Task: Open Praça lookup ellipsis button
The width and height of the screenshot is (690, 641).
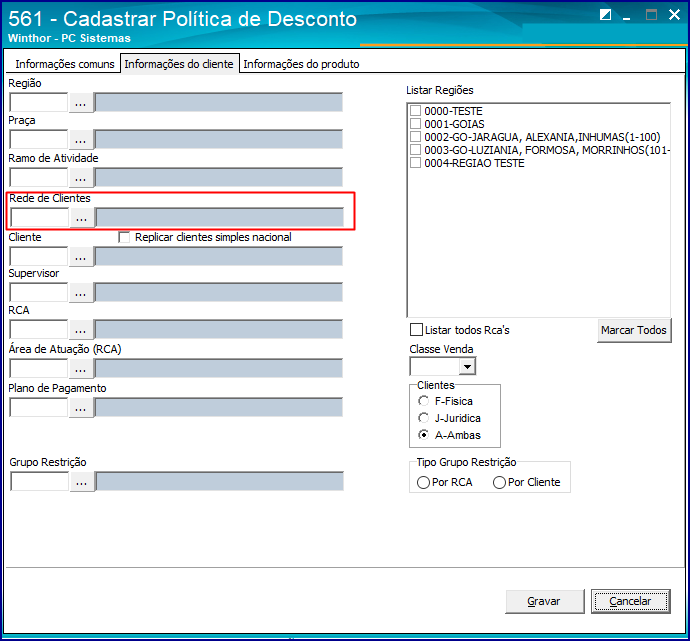Action: (81, 139)
